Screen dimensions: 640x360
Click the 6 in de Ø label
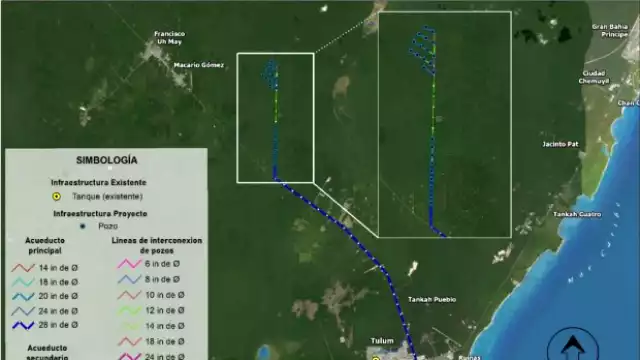pyautogui.click(x=162, y=264)
